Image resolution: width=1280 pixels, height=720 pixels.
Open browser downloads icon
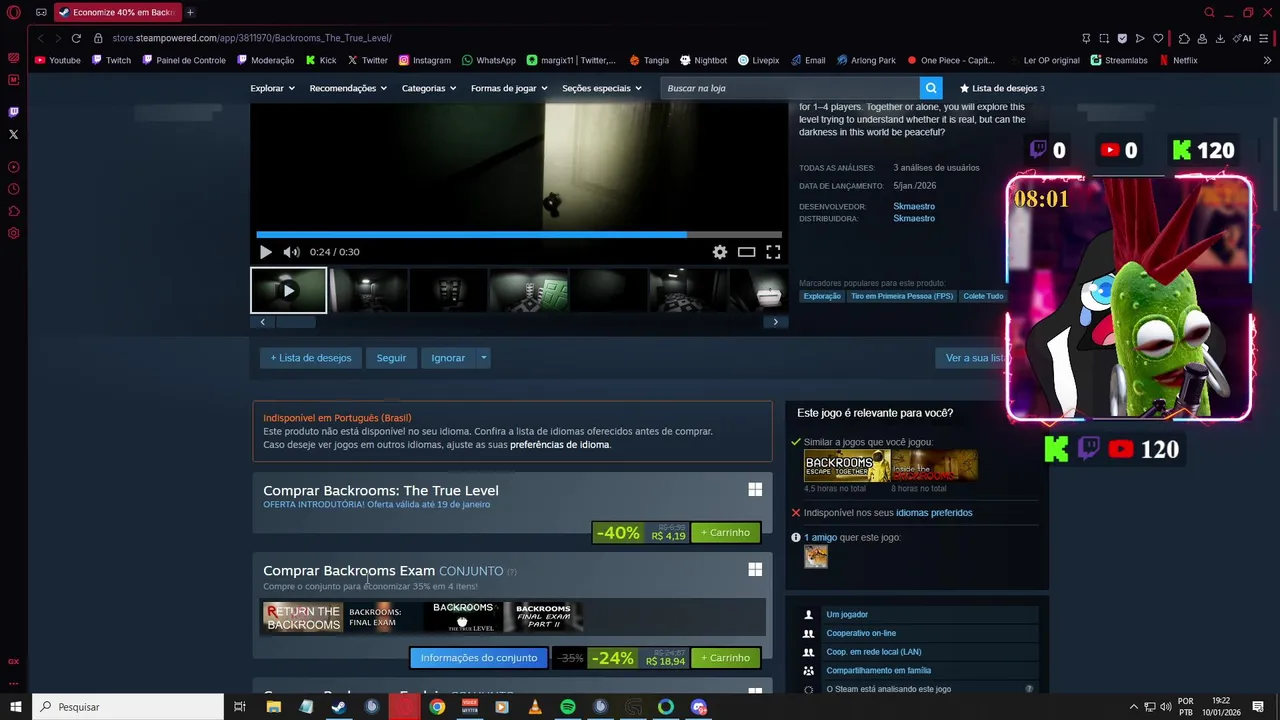tap(1221, 38)
